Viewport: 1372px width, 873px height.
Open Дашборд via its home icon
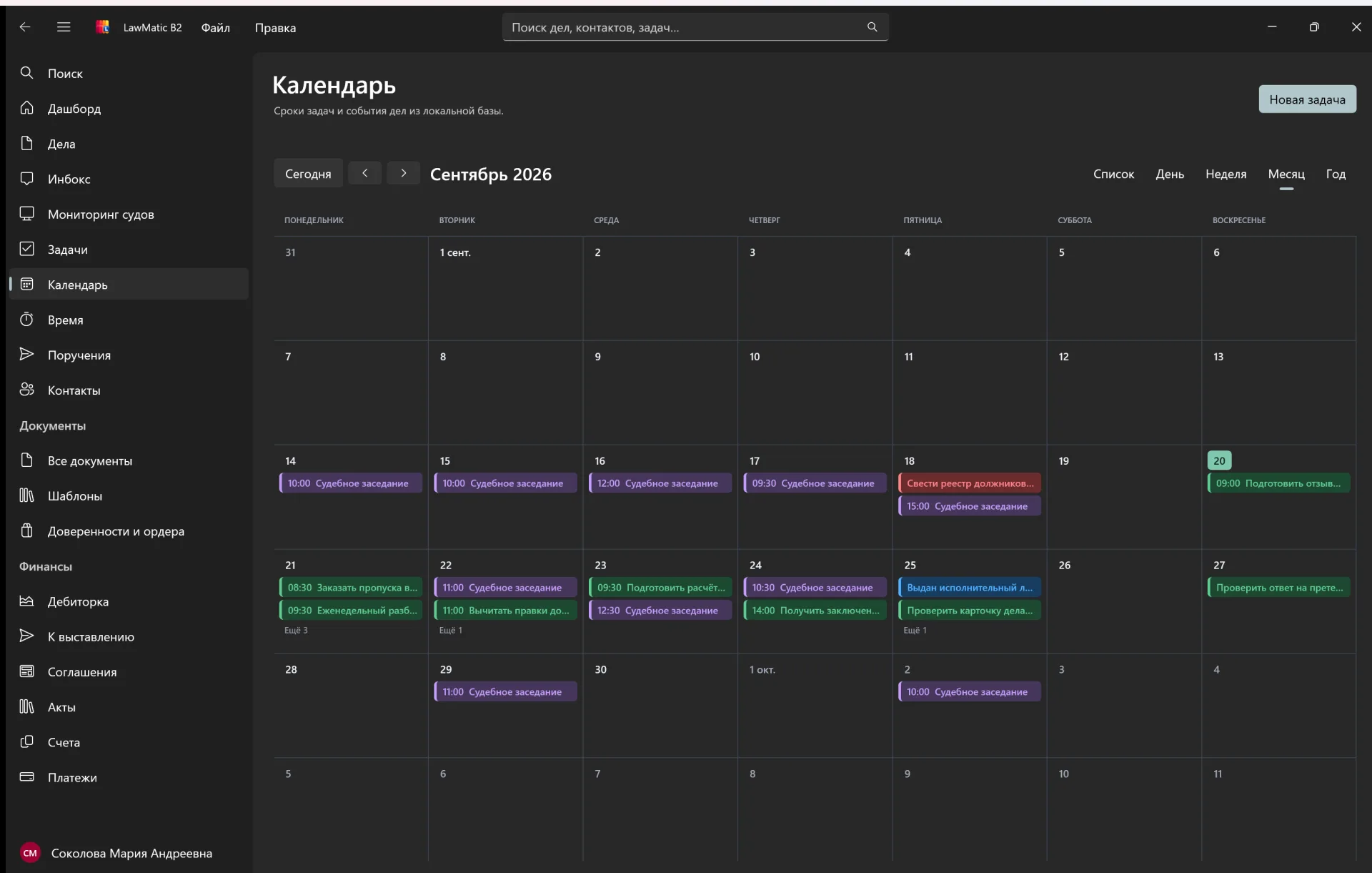26,108
